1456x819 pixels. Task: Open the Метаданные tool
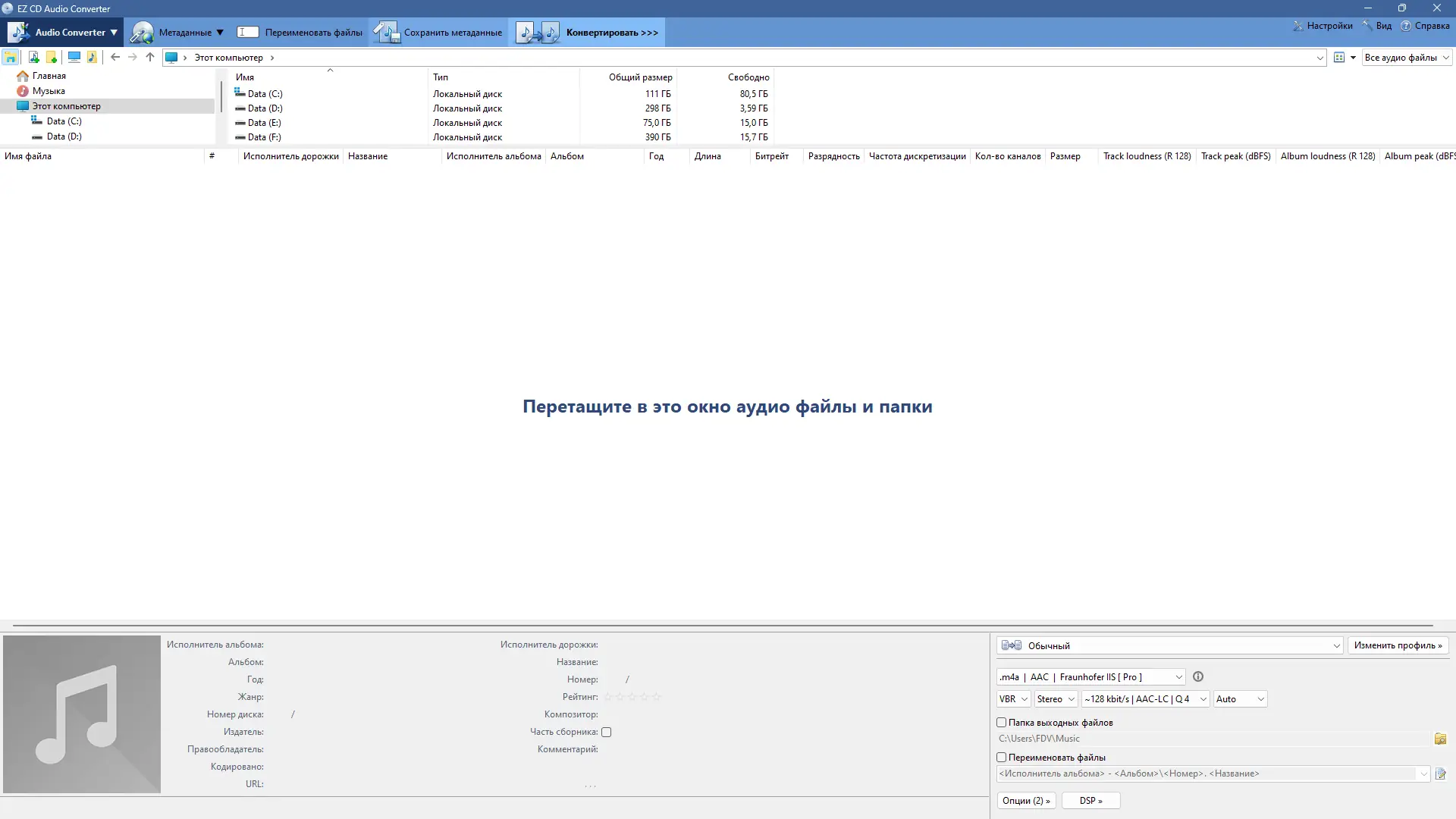point(143,32)
